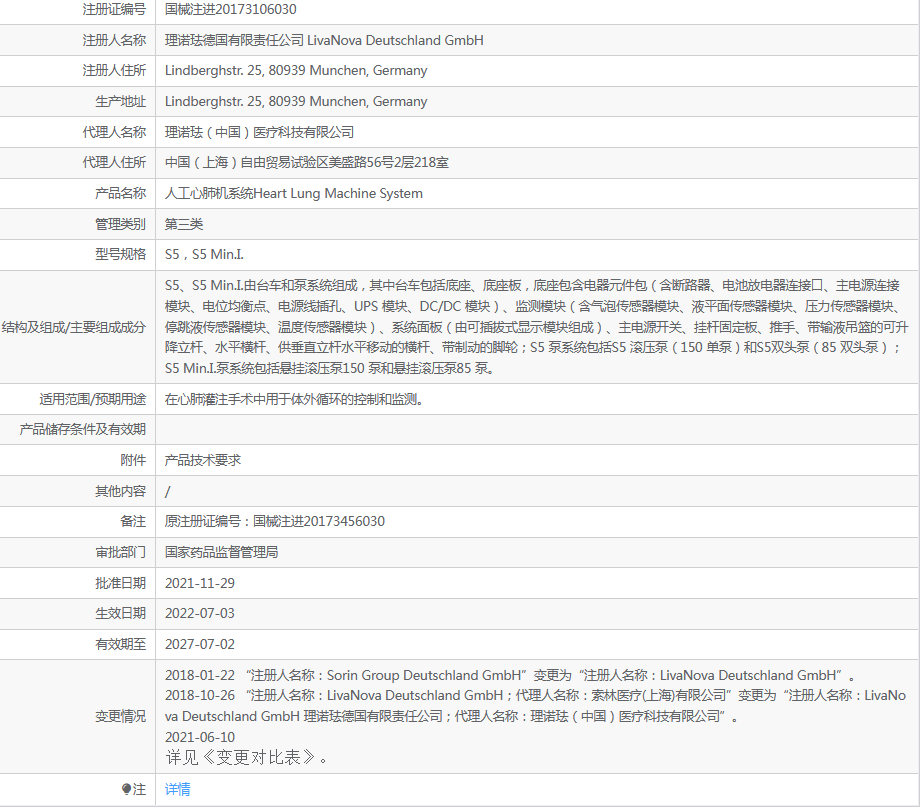
Task: Click the 备注 label
Action: click(x=133, y=522)
